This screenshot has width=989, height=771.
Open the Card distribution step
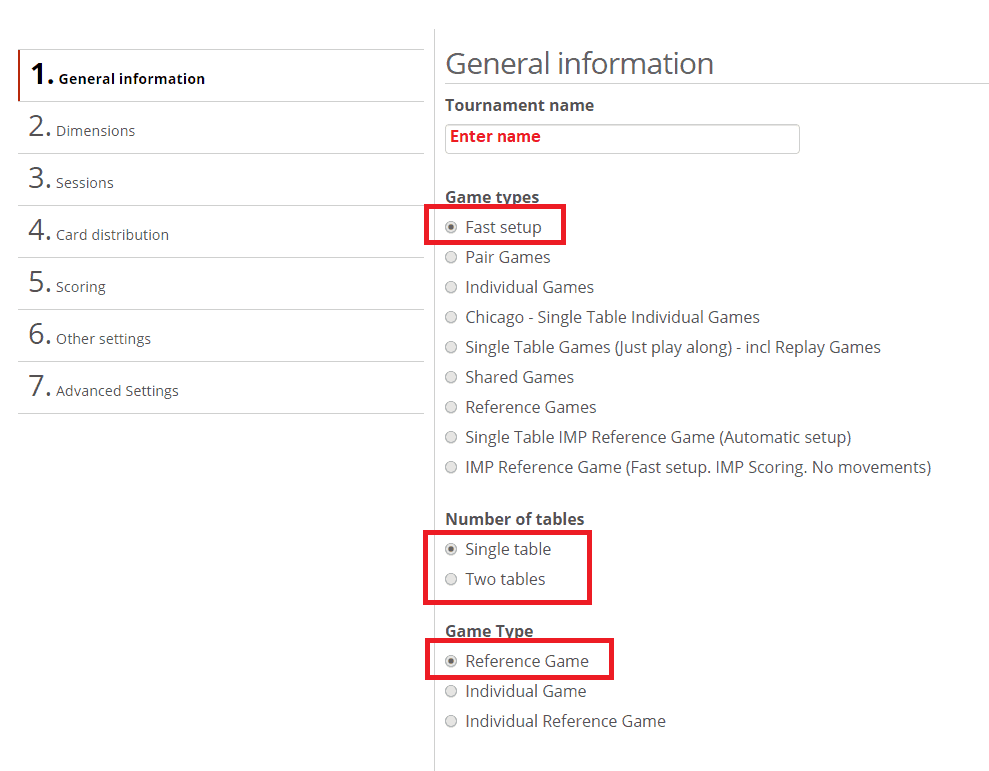[x=112, y=234]
